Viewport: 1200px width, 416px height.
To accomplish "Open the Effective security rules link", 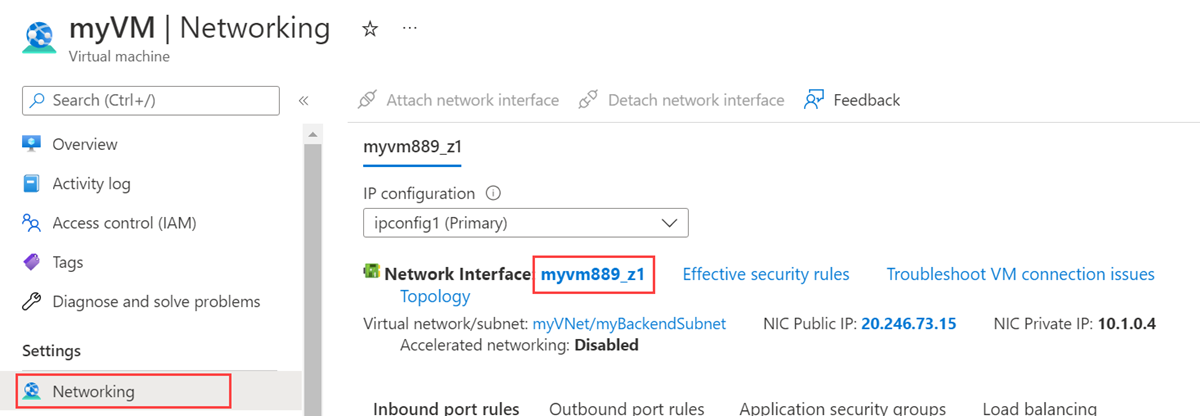I will (x=765, y=274).
